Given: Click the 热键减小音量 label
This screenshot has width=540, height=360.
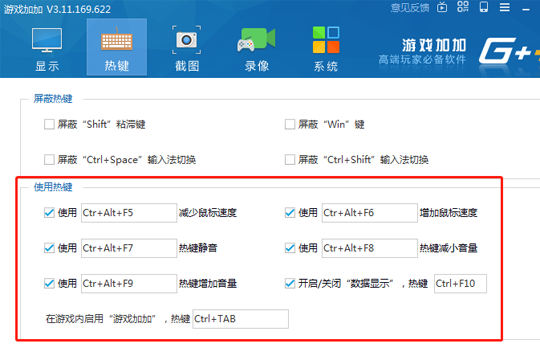Looking at the screenshot, I should [448, 248].
